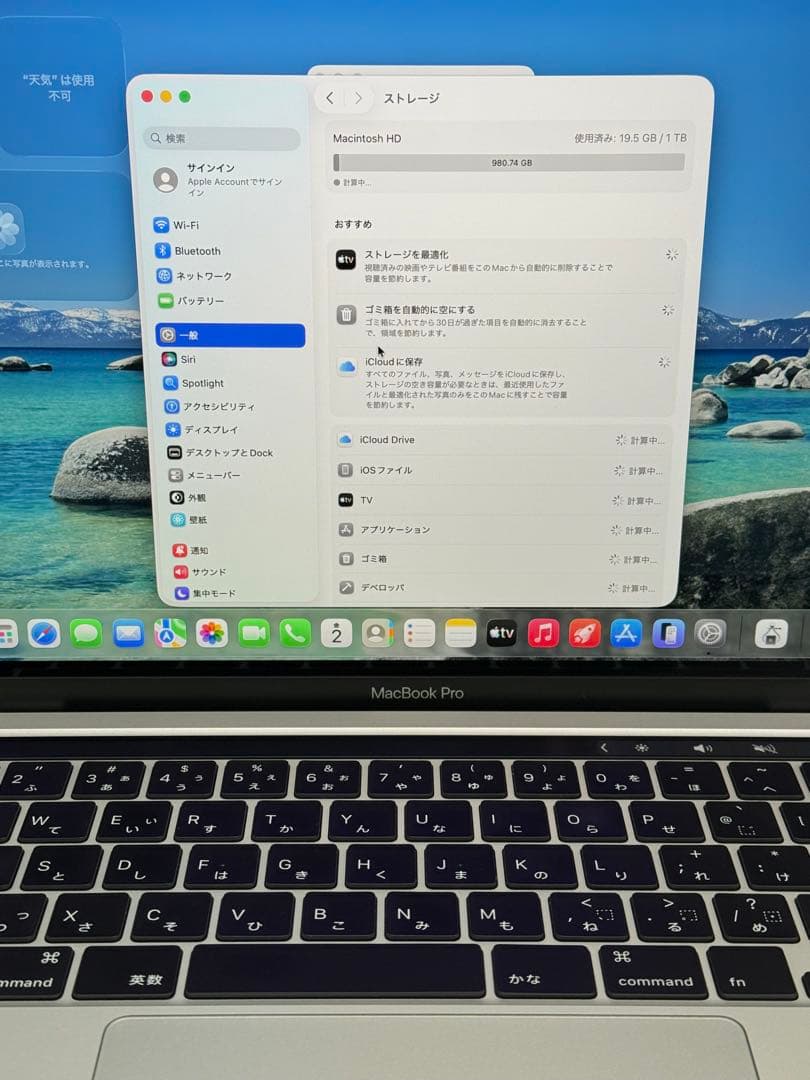The height and width of the screenshot is (1080, 810).
Task: Open the Apple TV app in Dock
Action: pyautogui.click(x=501, y=634)
